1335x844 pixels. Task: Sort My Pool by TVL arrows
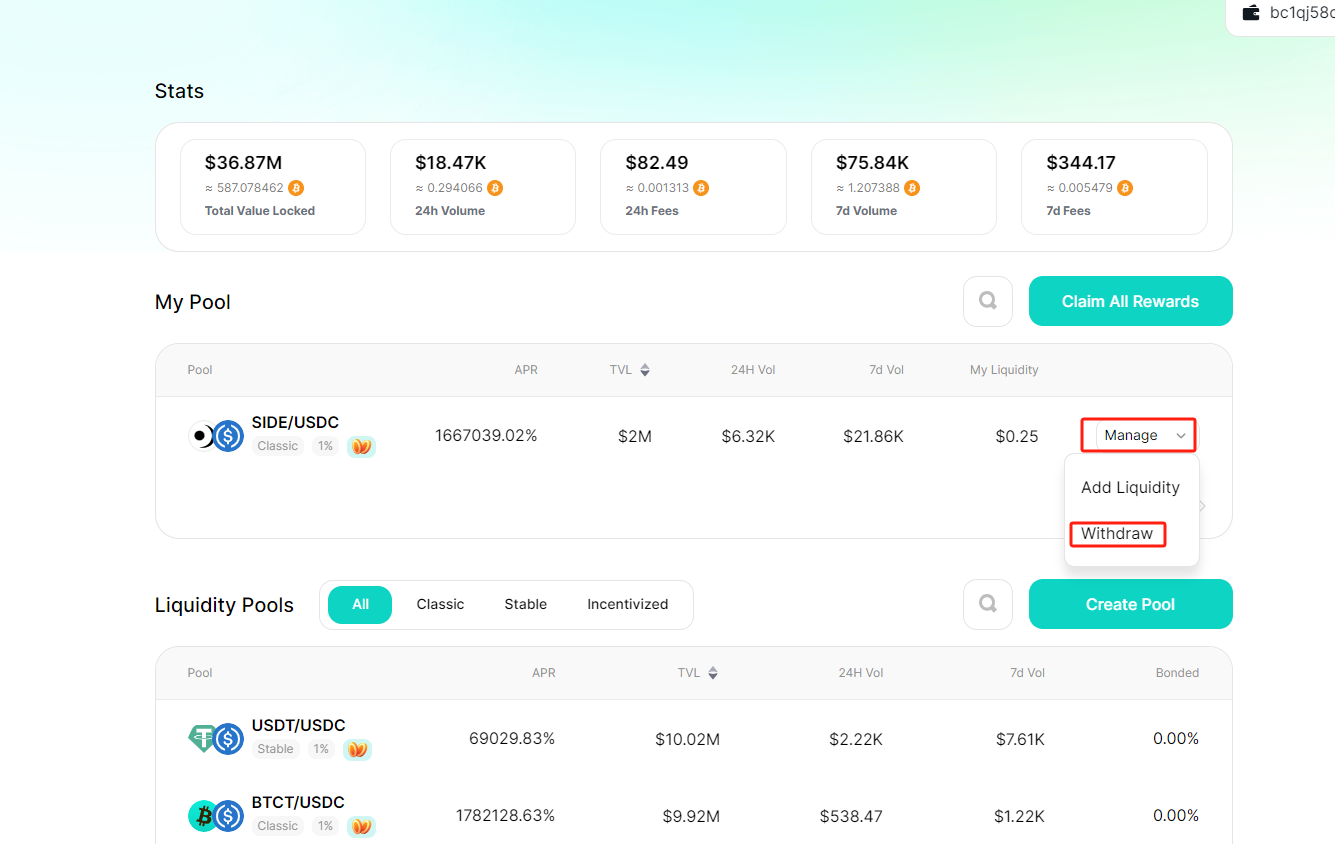pyautogui.click(x=645, y=370)
